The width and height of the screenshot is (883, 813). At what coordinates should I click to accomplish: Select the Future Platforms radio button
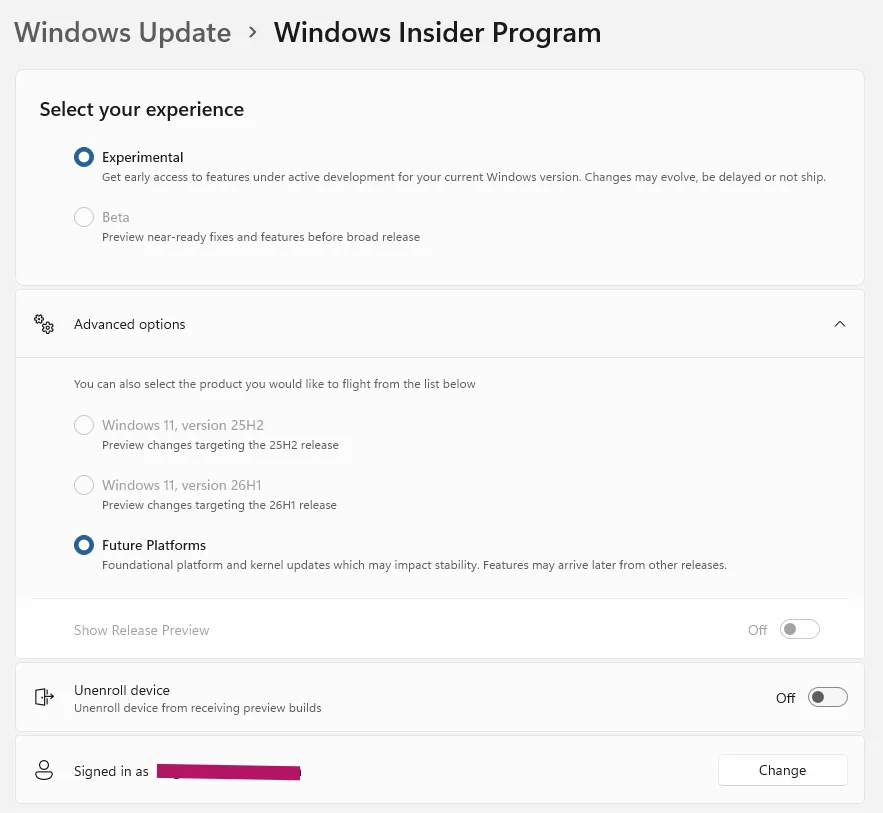tap(84, 545)
